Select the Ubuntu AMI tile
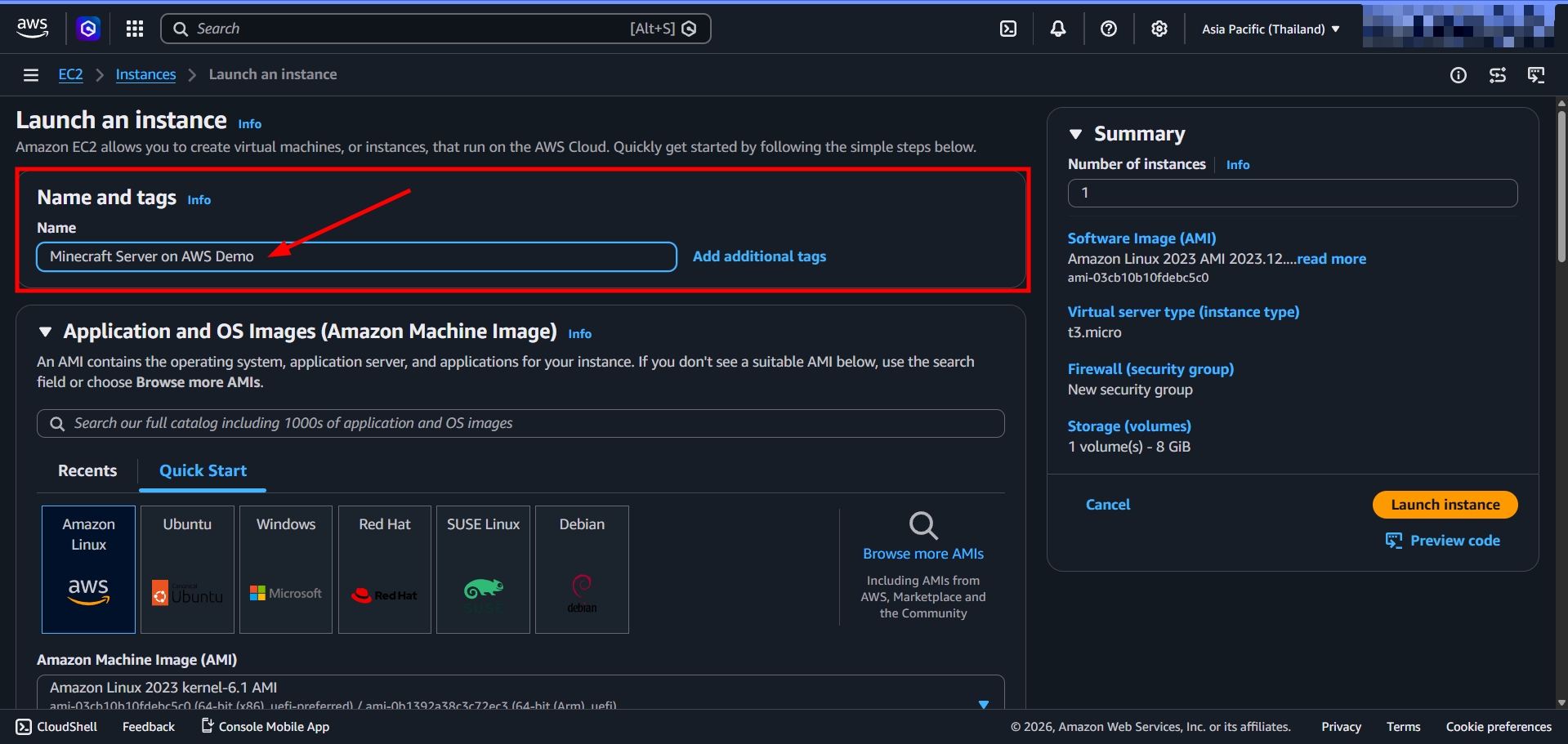This screenshot has width=1568, height=744. 187,569
